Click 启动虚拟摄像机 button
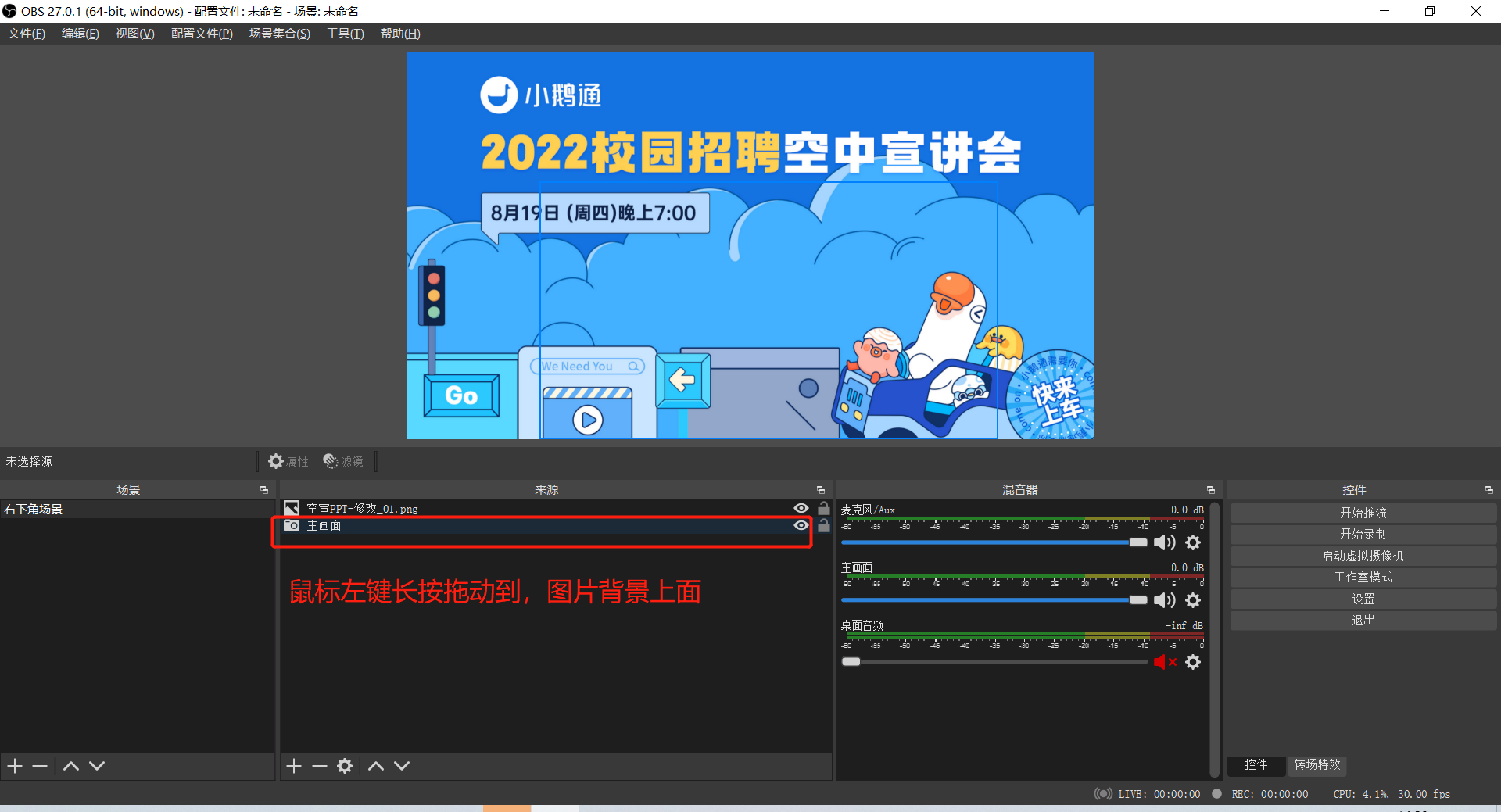This screenshot has height=812, width=1501. pyautogui.click(x=1363, y=556)
